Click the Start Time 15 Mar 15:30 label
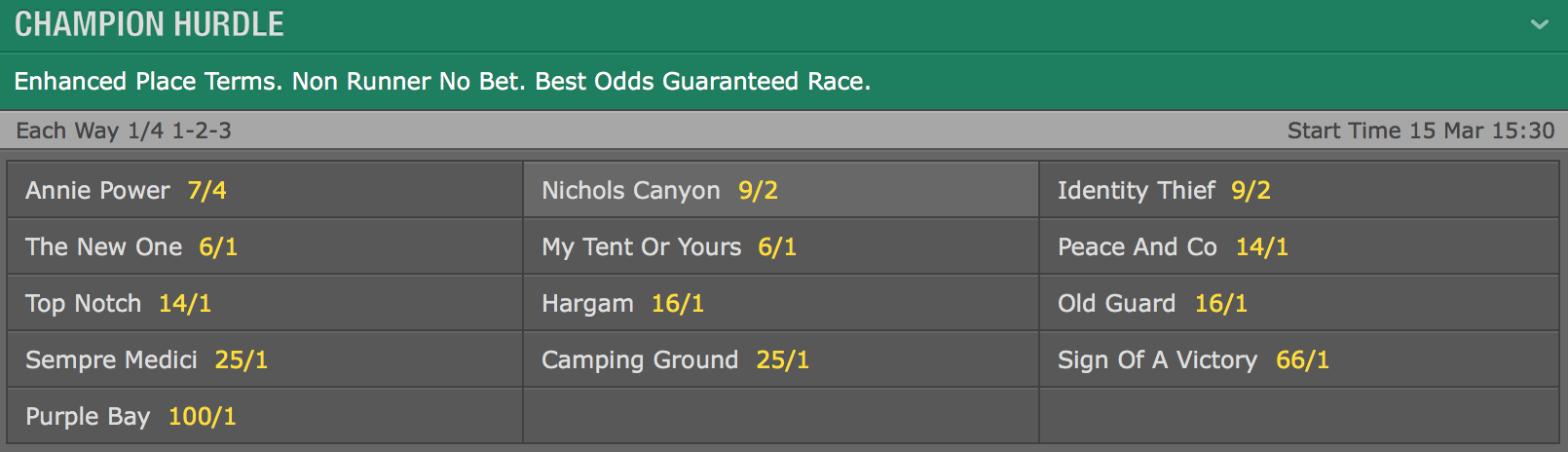Screen dimensions: 1568x452 [x=1421, y=131]
